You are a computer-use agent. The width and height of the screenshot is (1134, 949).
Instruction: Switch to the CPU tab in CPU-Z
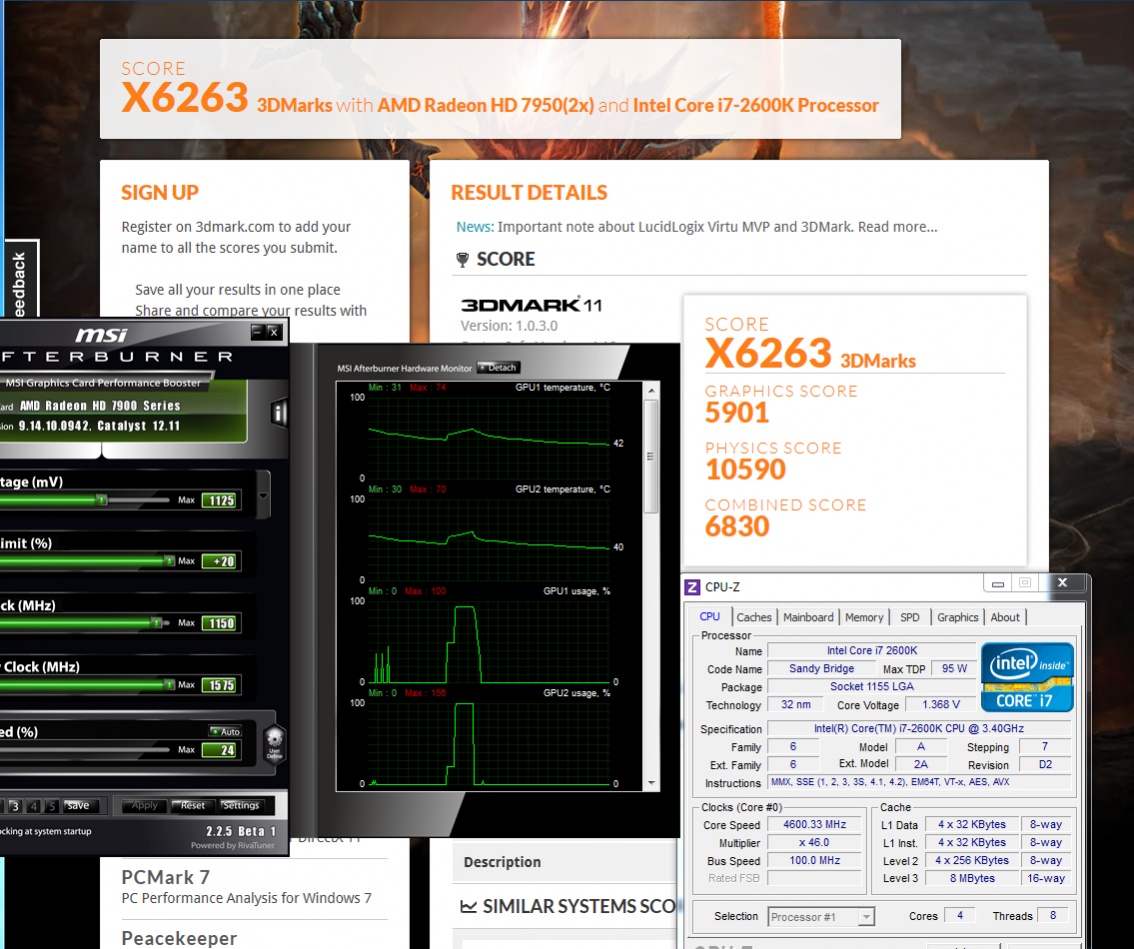pyautogui.click(x=709, y=617)
